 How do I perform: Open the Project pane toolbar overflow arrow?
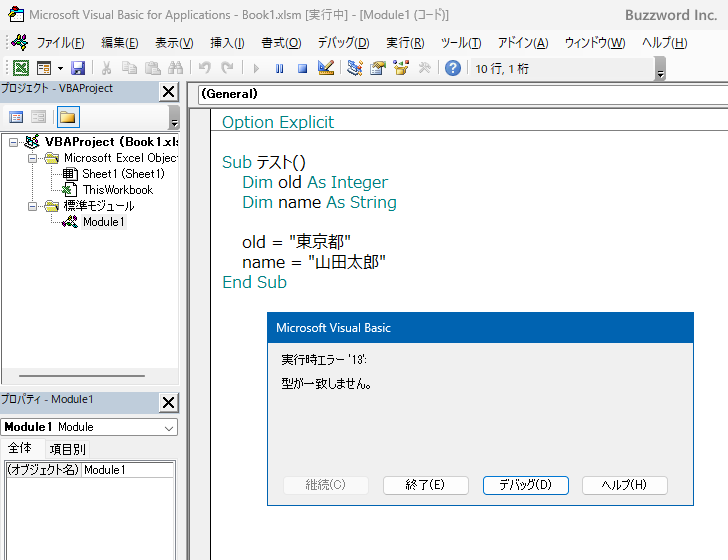(174, 117)
